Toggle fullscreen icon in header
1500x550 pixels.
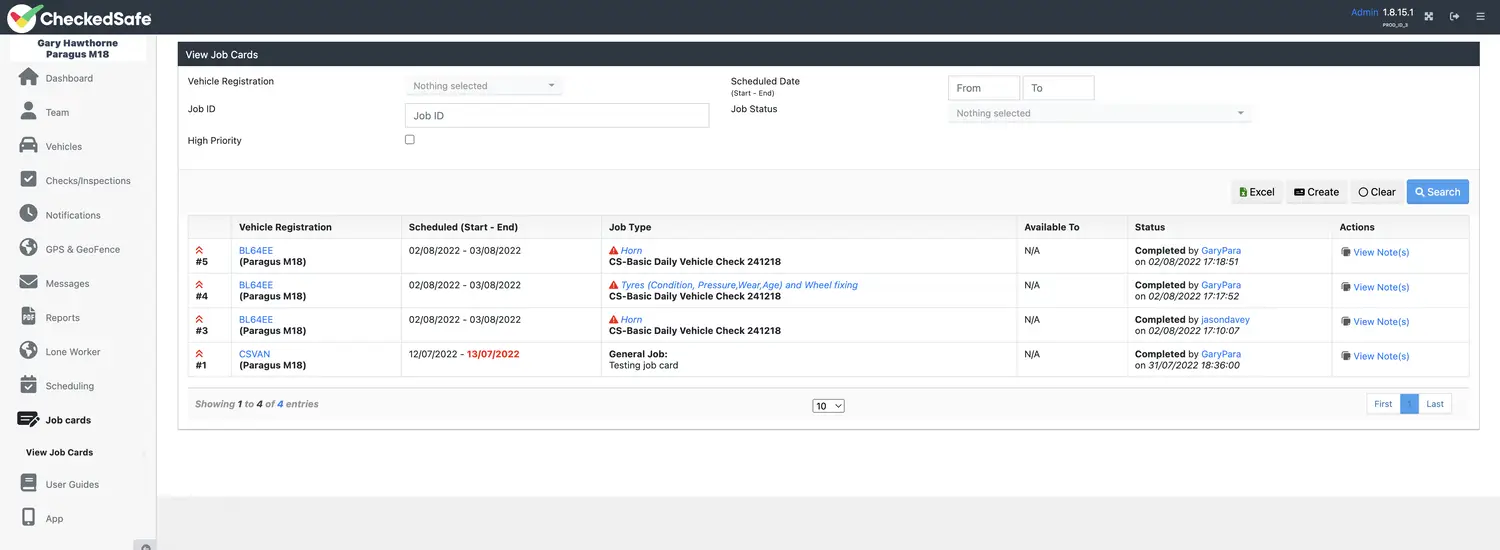1428,16
